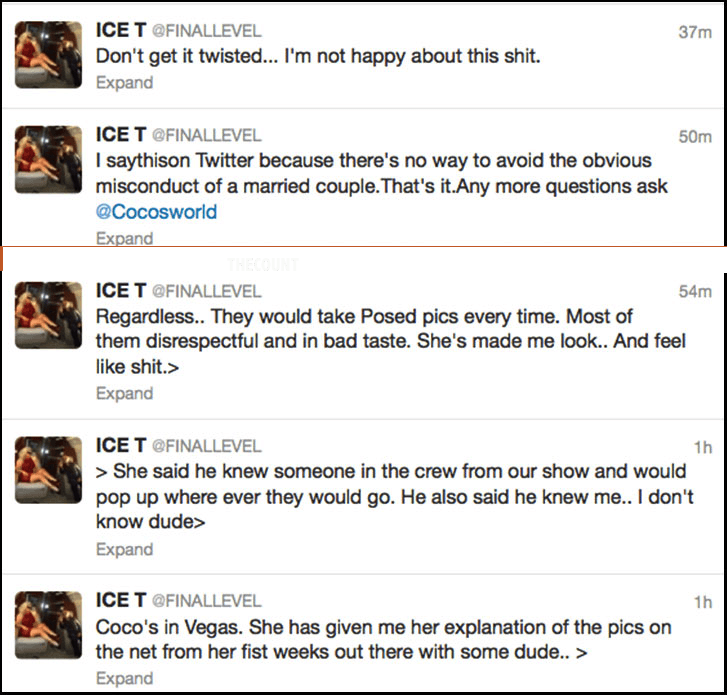
Task: Click @FINALLEVEL handle on 'Coco's in Vegas' tweet
Action: click(x=206, y=601)
